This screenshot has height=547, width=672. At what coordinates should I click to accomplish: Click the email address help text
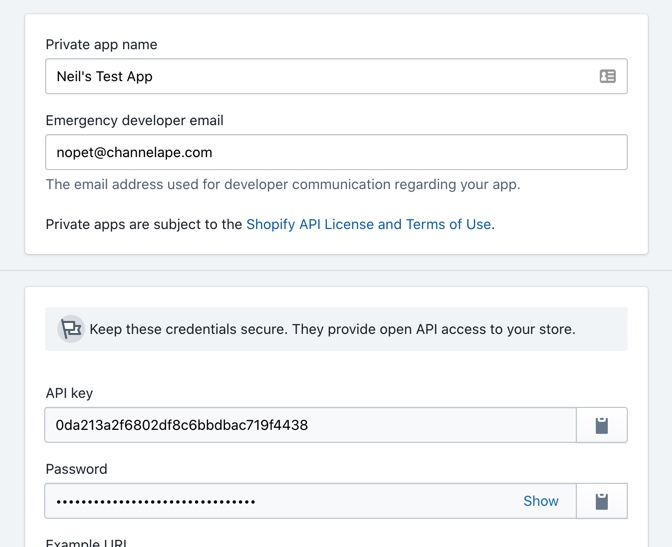[x=283, y=184]
